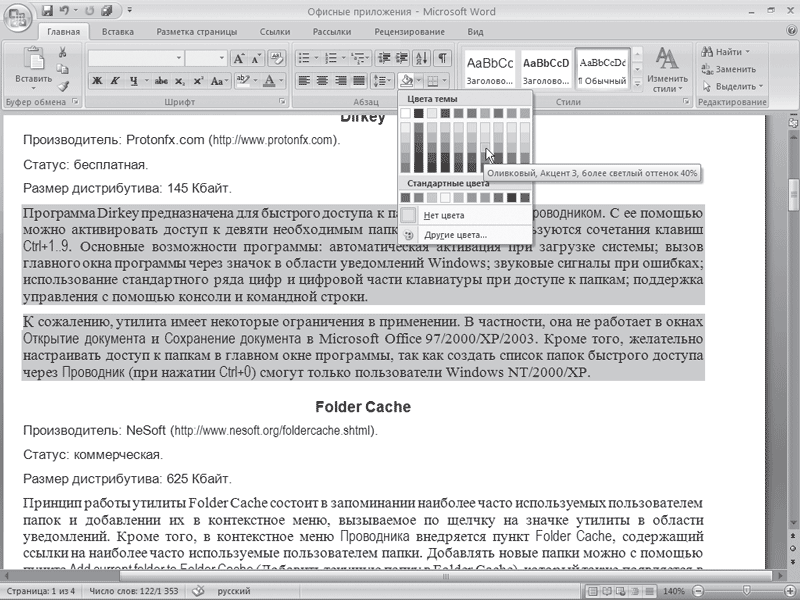Toggle justified text alignment
Image resolution: width=800 pixels, height=600 pixels.
coord(359,81)
